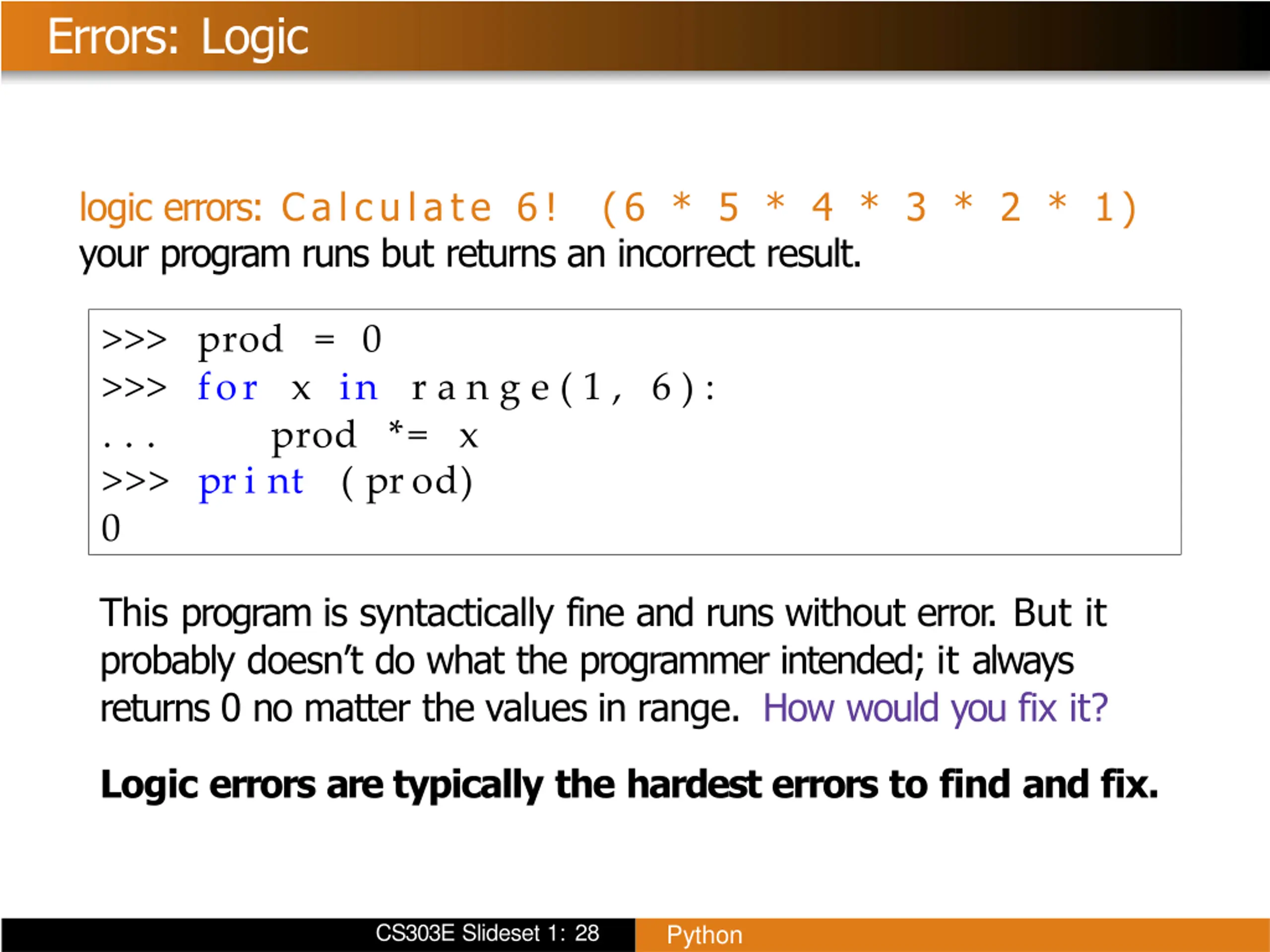The height and width of the screenshot is (952, 1270).
Task: Click the slide title 'Errors: Logic'
Action: pyautogui.click(x=178, y=38)
